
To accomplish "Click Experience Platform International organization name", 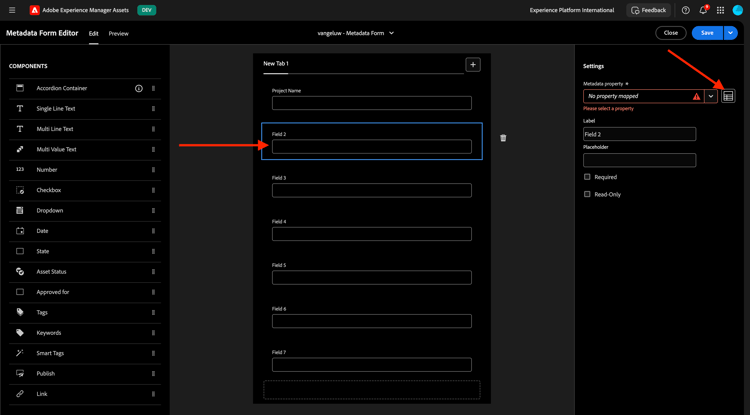I will (x=572, y=10).
